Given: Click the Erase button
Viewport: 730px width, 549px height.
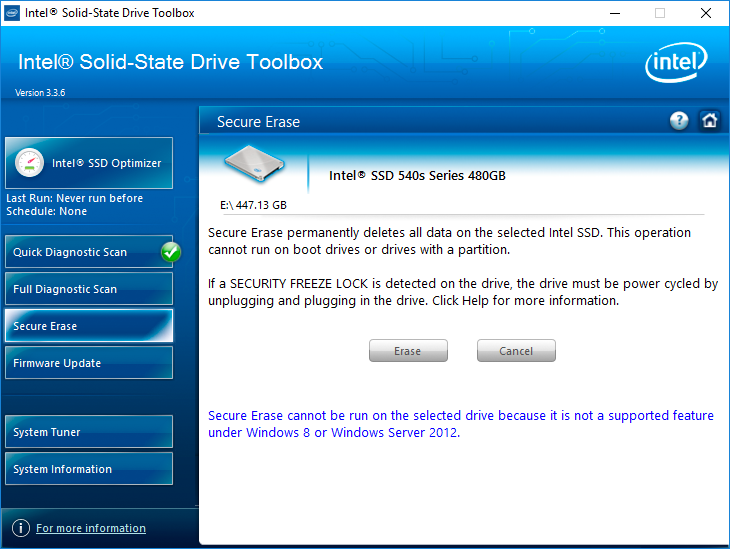Looking at the screenshot, I should (x=408, y=351).
